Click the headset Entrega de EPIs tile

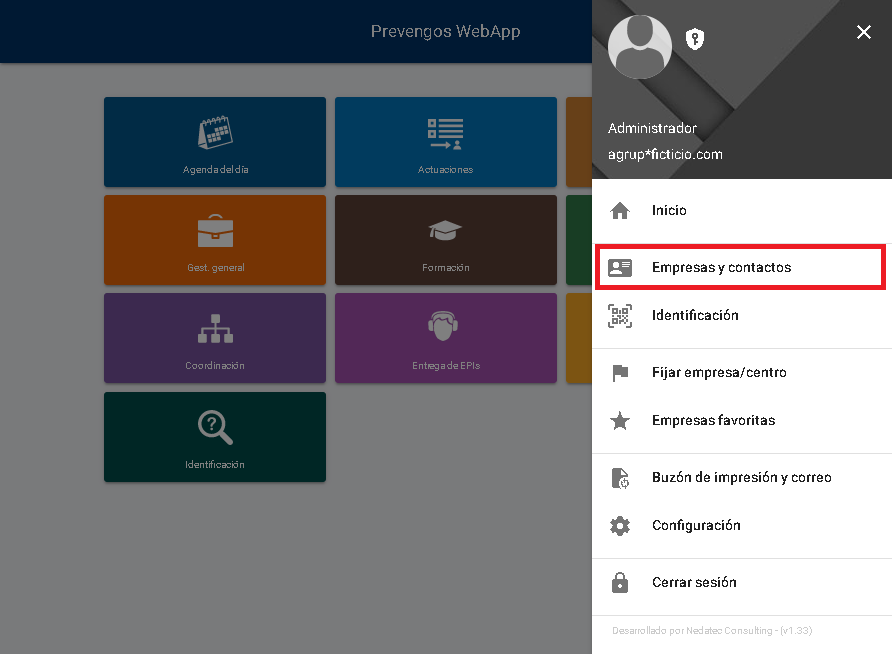click(445, 338)
